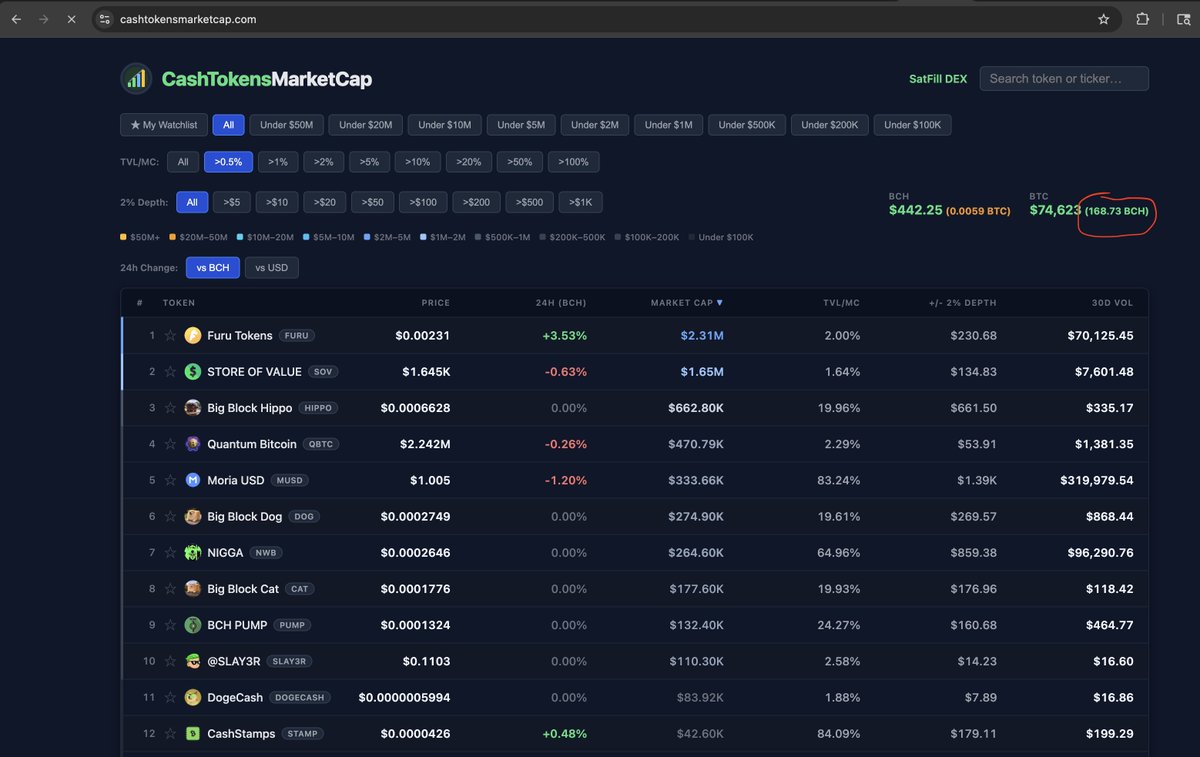Click the $1M–2M legend swatch
Screen dimensions: 1200x757
(423, 237)
